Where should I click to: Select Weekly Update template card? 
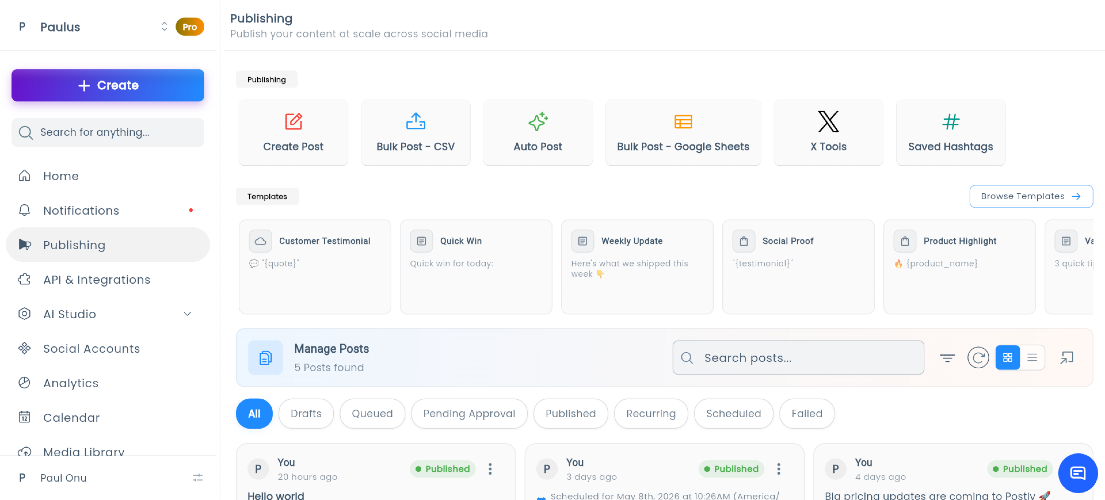[637, 267]
